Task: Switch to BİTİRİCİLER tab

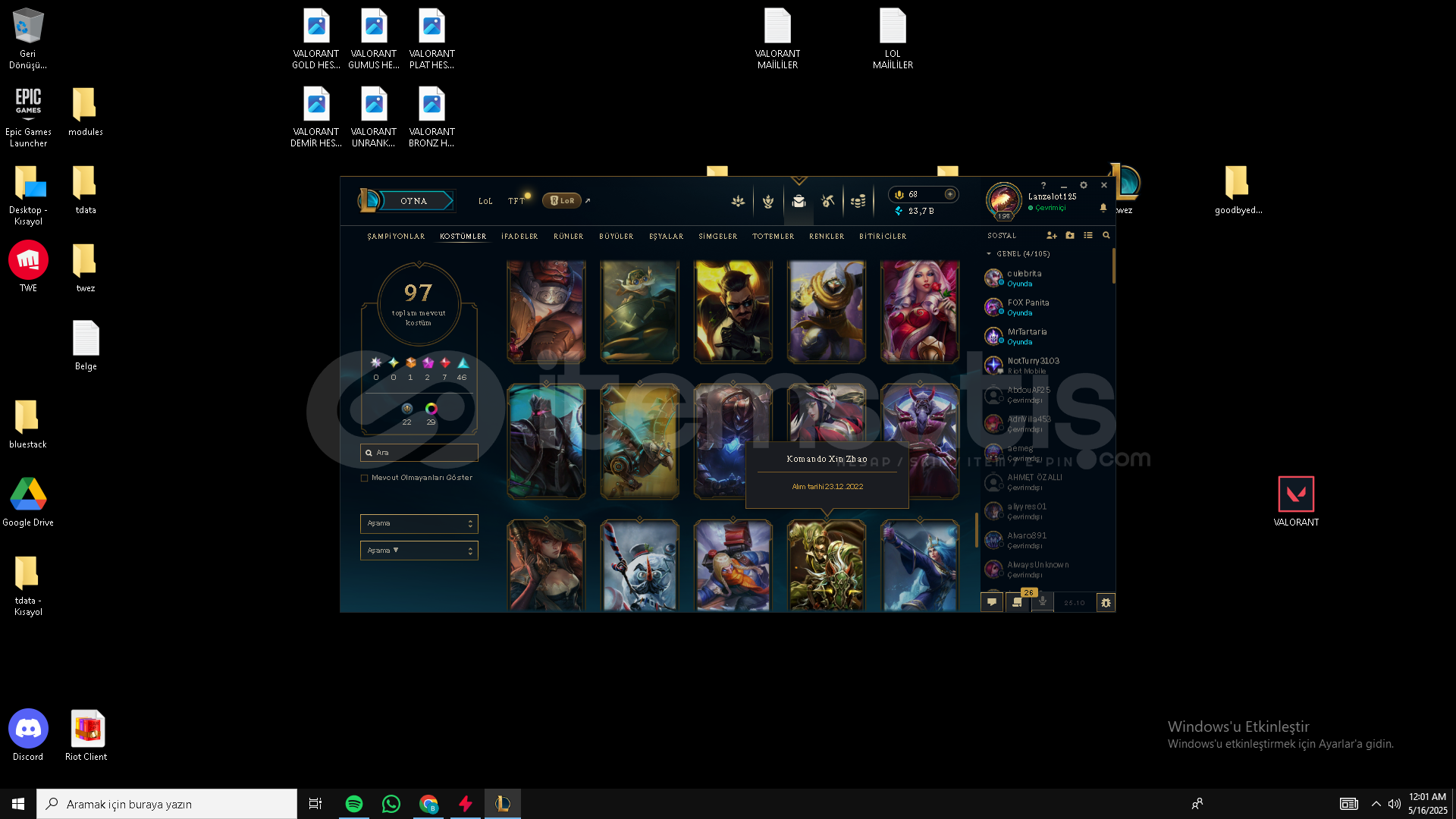Action: (x=883, y=237)
